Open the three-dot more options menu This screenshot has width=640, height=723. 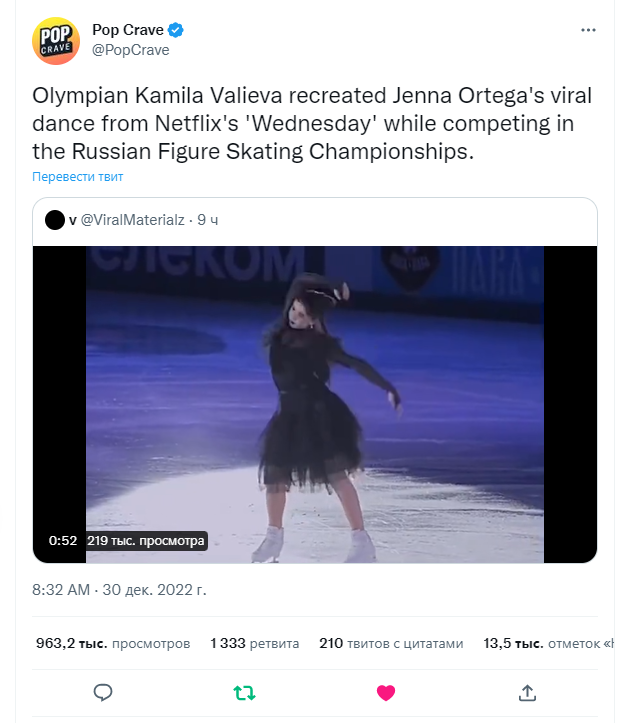(x=588, y=31)
